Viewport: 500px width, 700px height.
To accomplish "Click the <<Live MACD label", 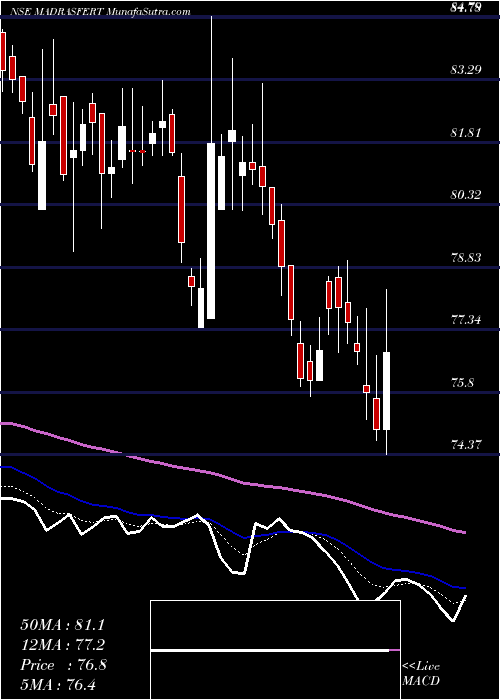I will (421, 674).
